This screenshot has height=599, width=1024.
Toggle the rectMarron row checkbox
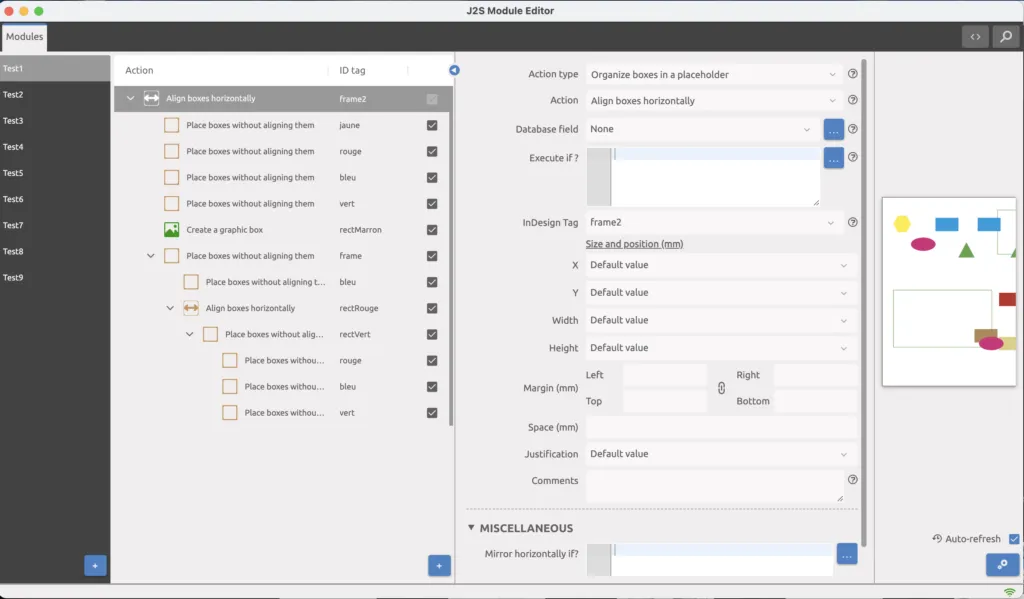(x=432, y=230)
